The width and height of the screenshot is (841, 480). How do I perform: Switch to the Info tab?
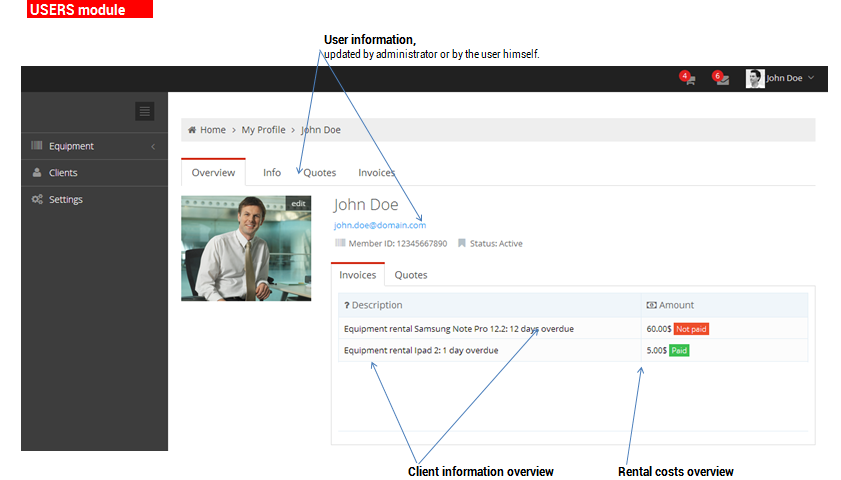coord(272,173)
